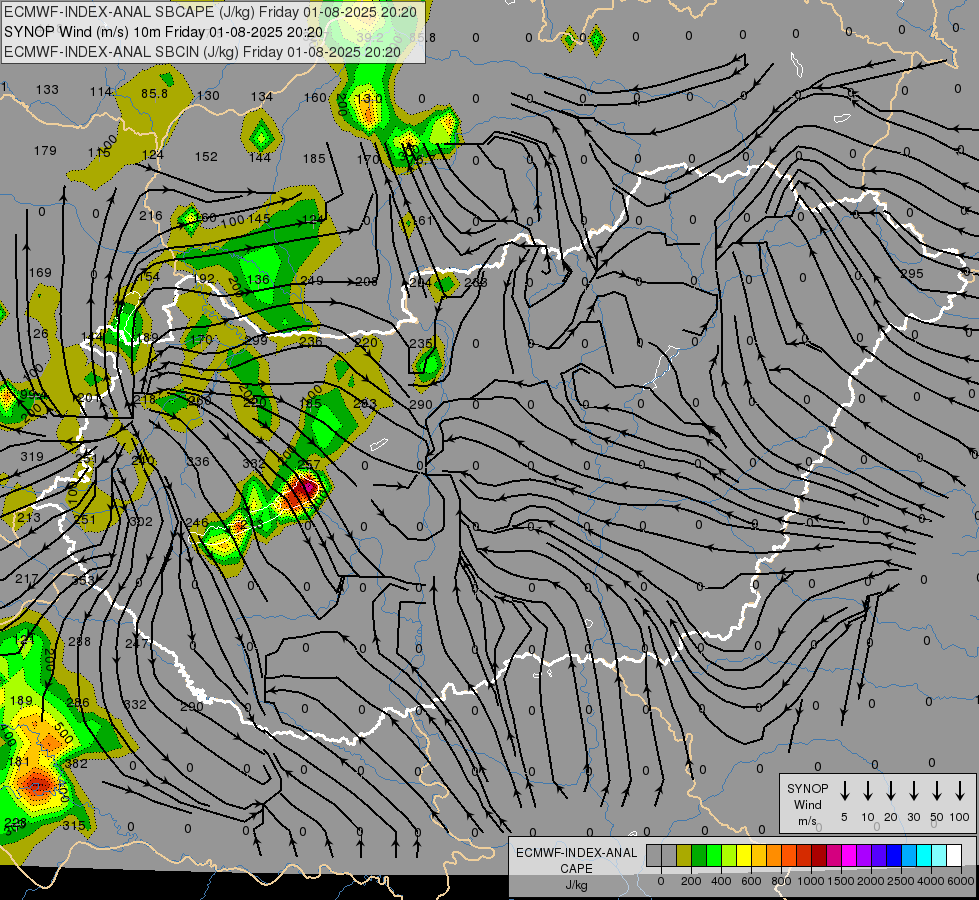Pick the pure blue CAPE legend swatch

[895, 855]
